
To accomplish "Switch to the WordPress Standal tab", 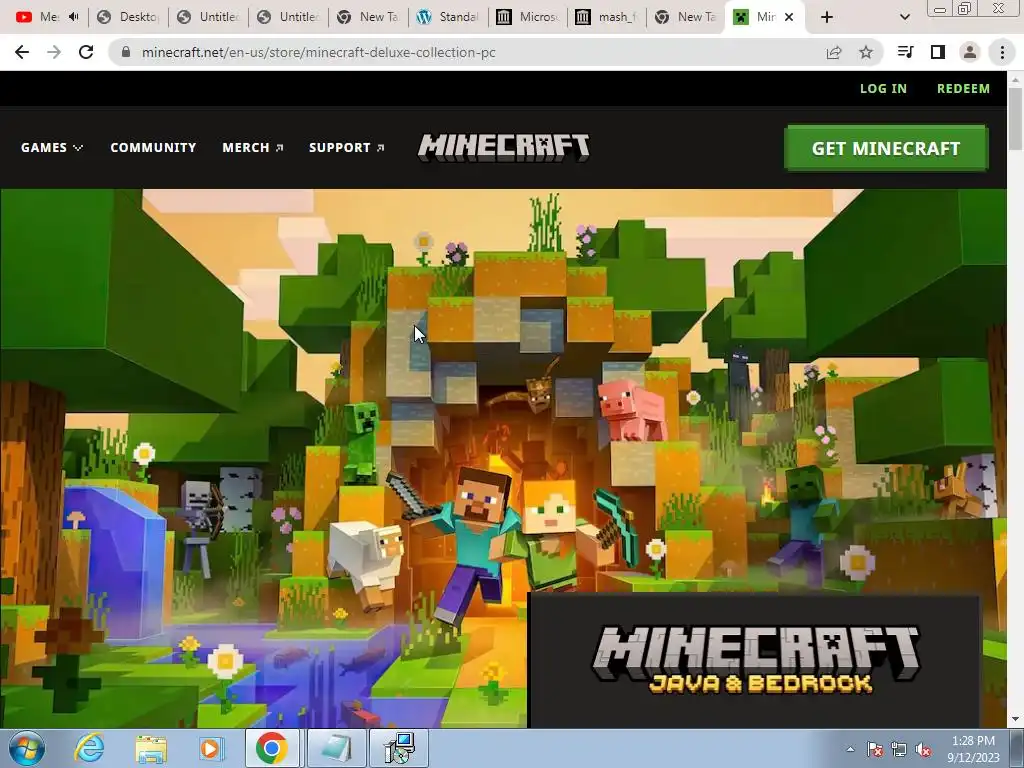I will (x=448, y=17).
